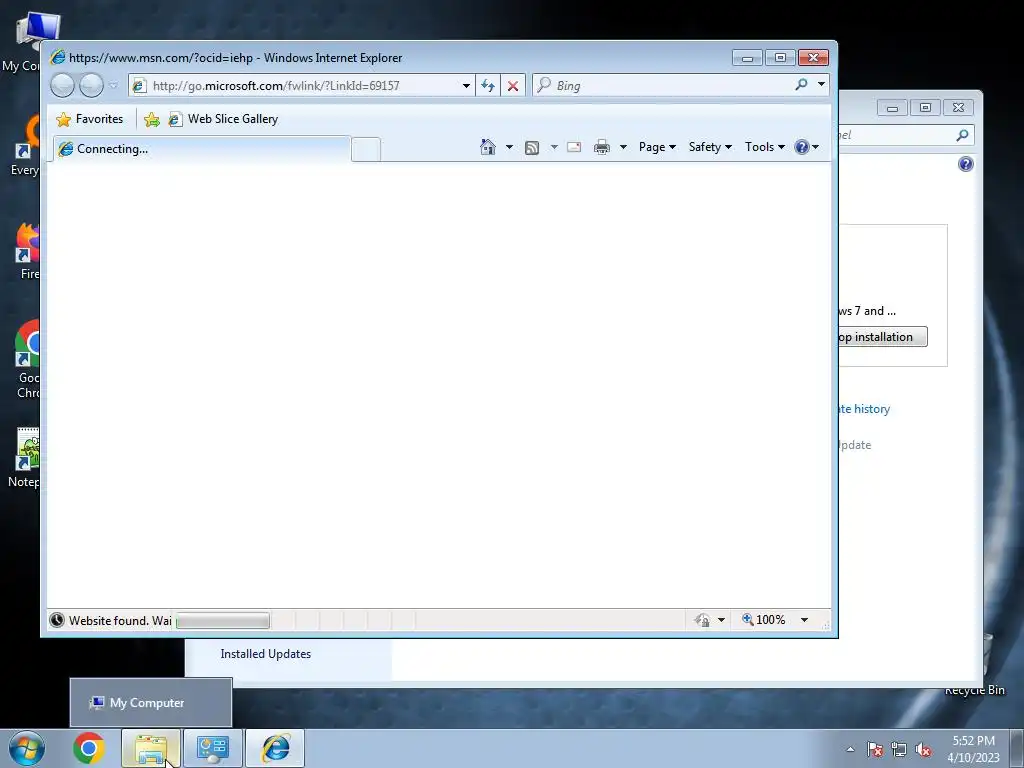Click the page loading progress bar
1024x768 pixels.
click(x=223, y=620)
